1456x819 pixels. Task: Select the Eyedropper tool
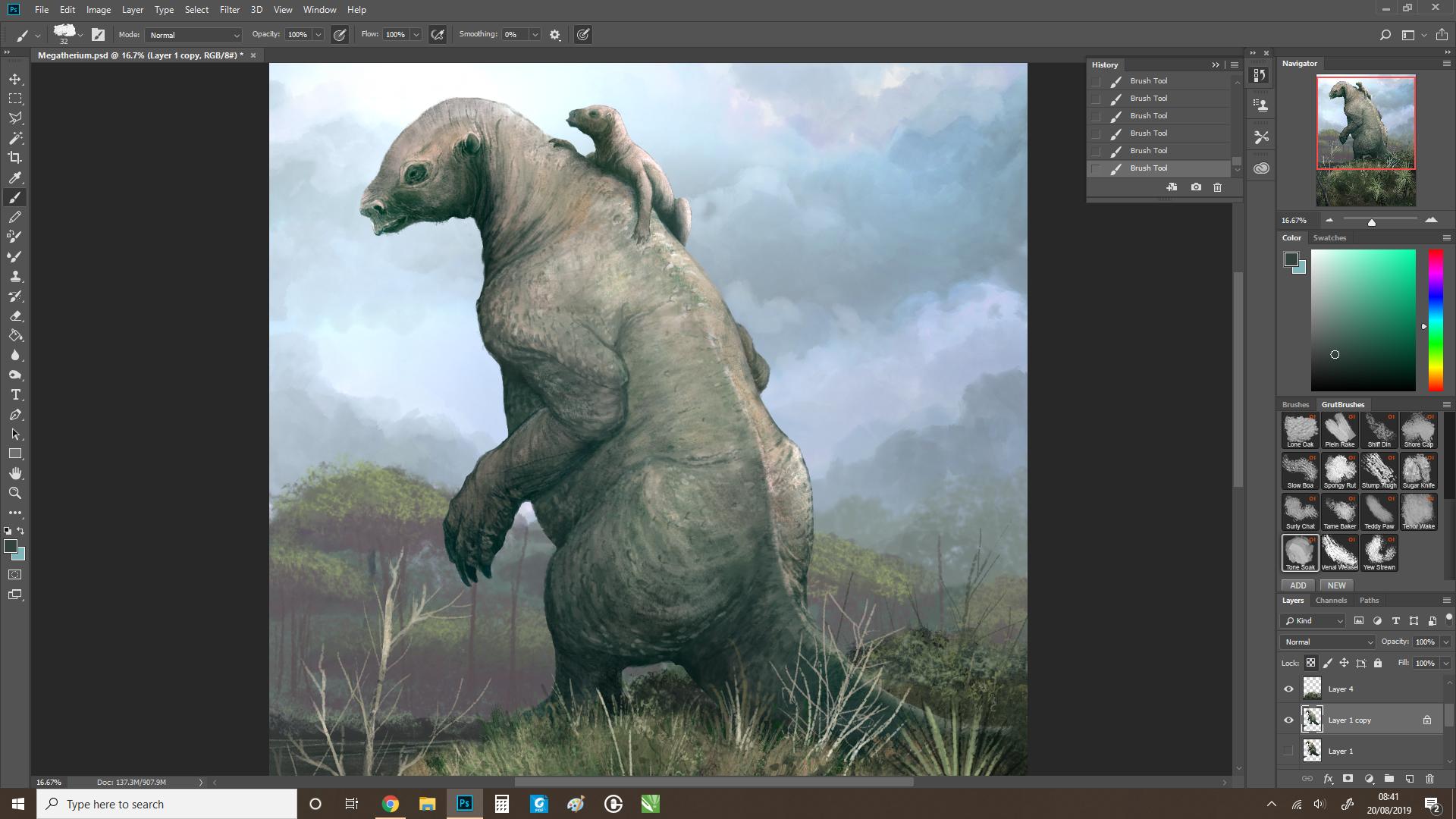tap(15, 177)
